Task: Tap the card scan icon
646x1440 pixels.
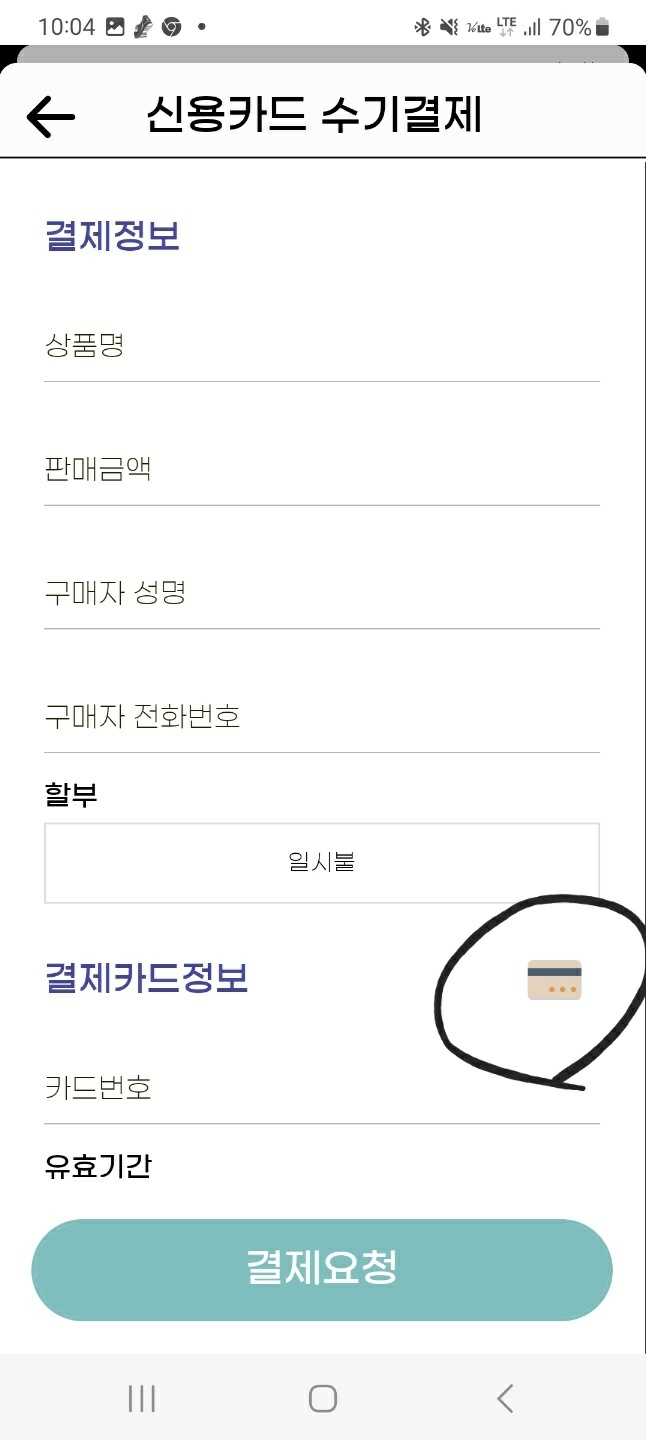Action: click(x=554, y=980)
